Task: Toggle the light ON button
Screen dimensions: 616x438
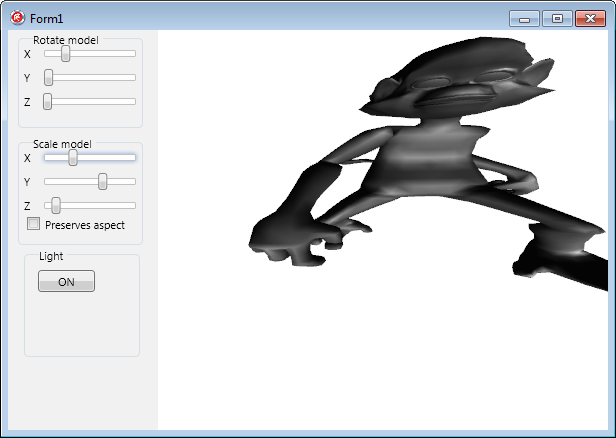Action: pyautogui.click(x=66, y=281)
